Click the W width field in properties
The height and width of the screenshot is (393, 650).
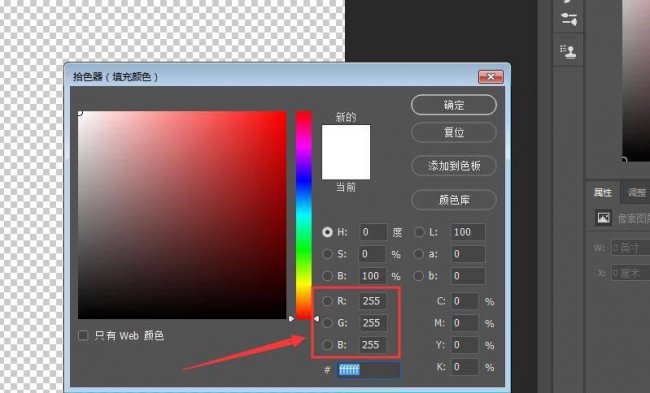pos(631,248)
